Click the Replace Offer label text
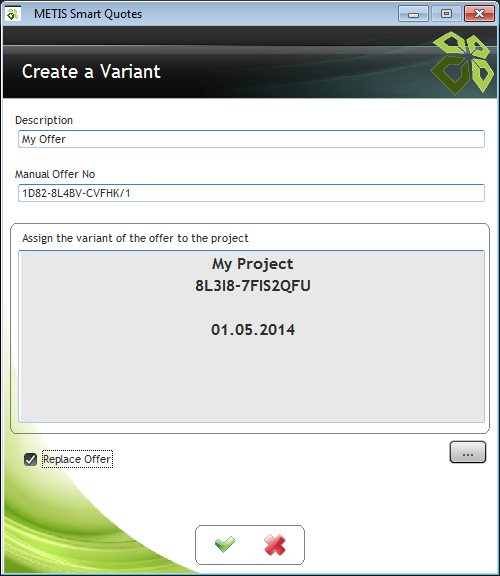This screenshot has height=576, width=500. point(77,459)
